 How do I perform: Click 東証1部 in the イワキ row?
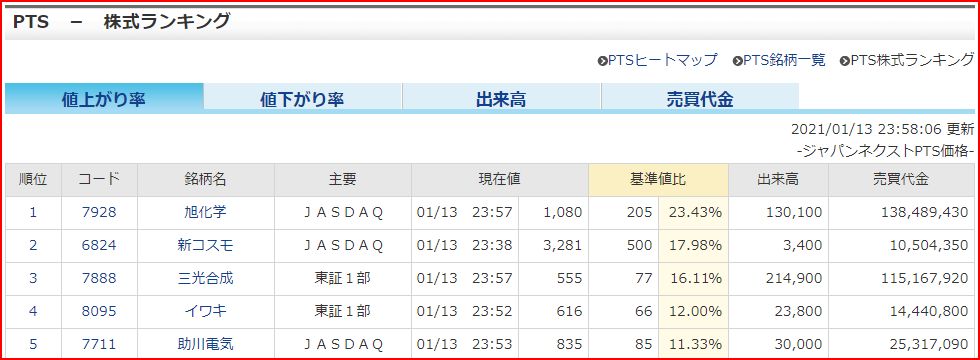342,311
